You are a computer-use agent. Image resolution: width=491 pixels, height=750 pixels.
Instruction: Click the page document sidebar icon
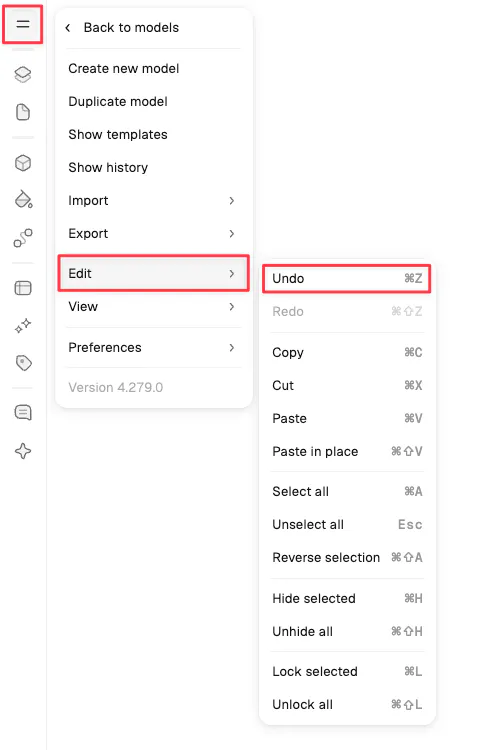tap(22, 112)
